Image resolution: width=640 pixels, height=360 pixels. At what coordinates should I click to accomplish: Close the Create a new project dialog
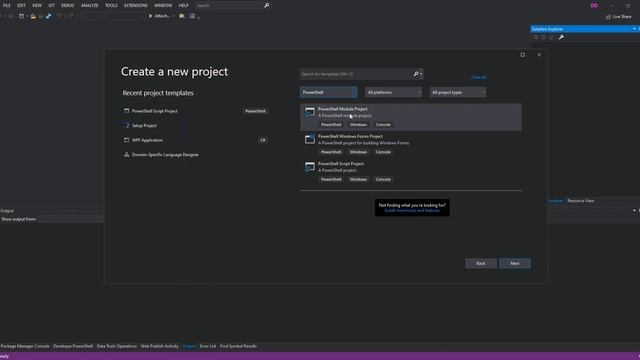pyautogui.click(x=539, y=55)
